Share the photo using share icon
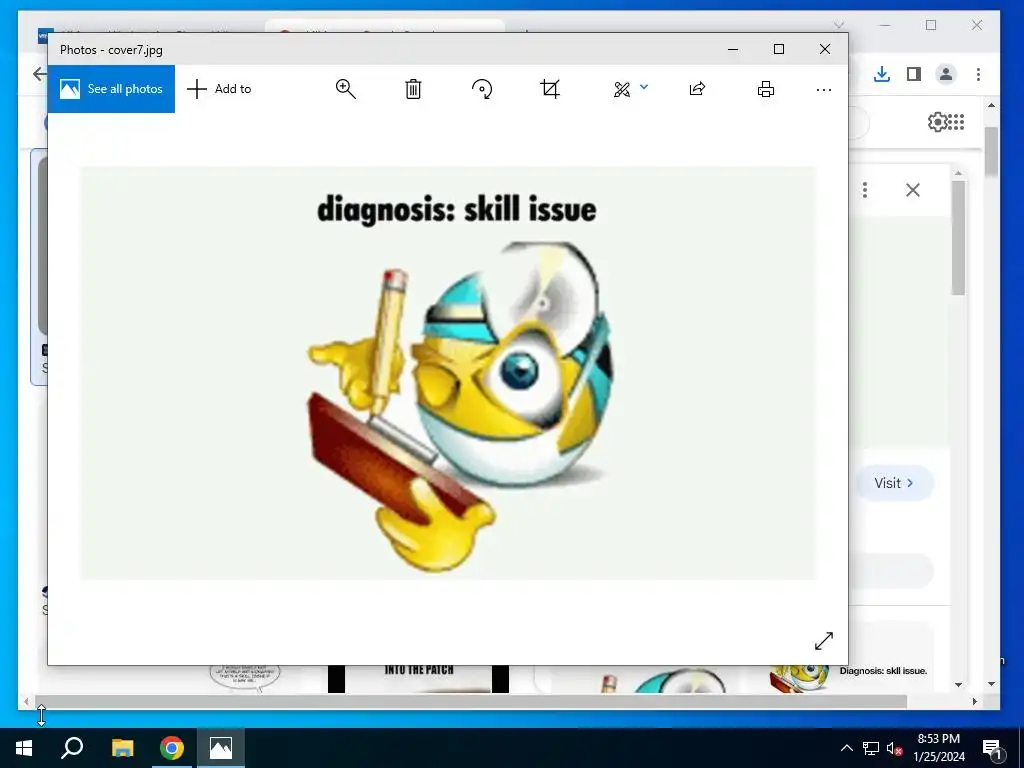 click(697, 89)
